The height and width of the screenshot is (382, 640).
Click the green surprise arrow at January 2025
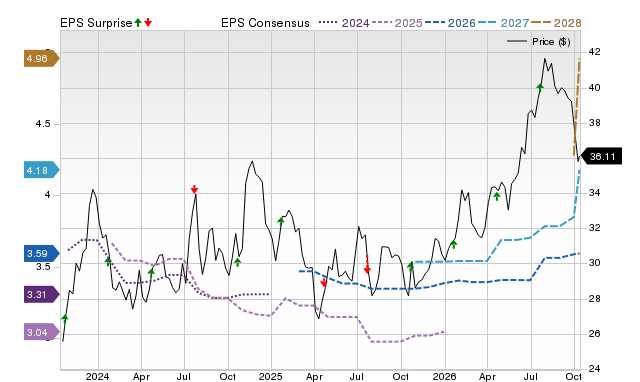click(x=281, y=221)
